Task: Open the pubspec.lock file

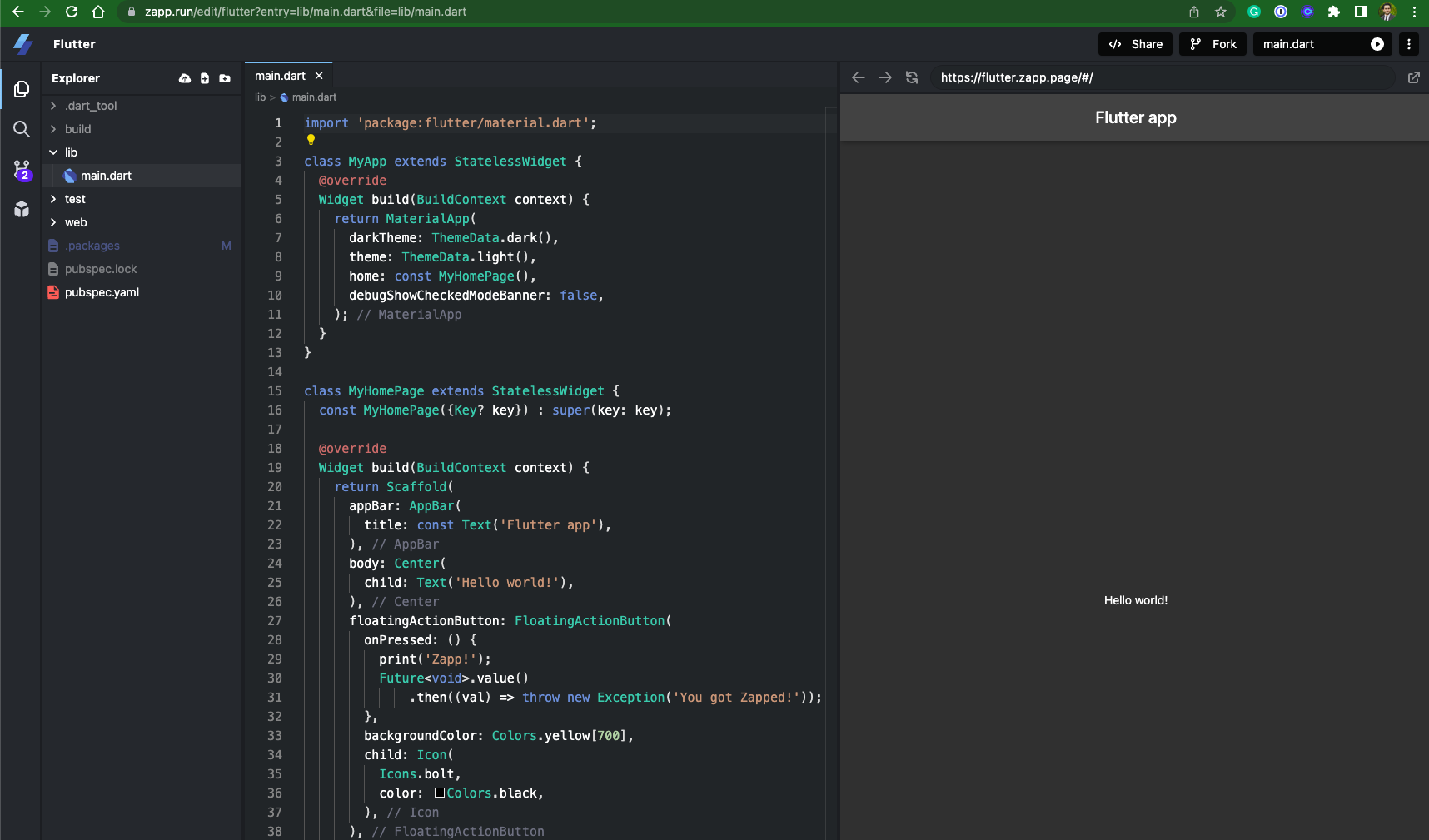Action: 142,269
